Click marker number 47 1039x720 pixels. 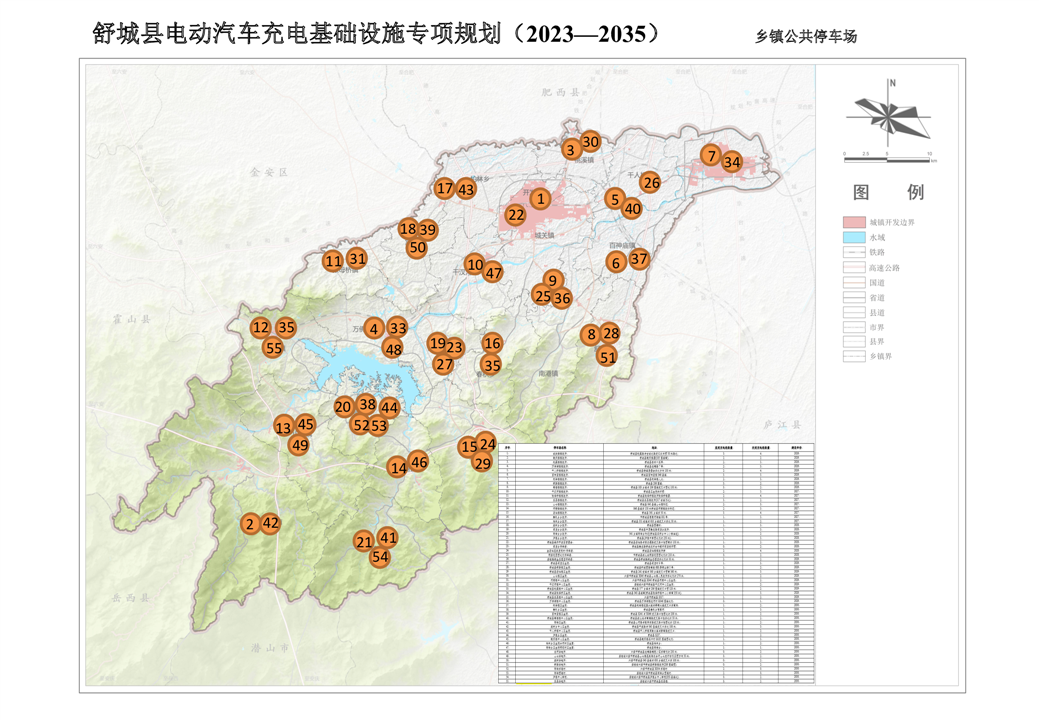(x=493, y=272)
